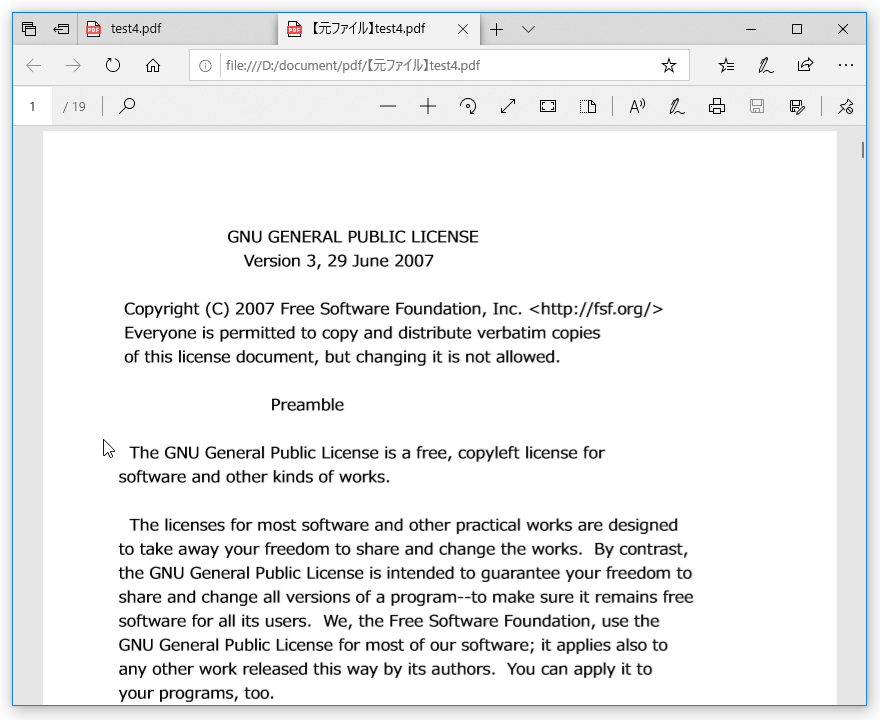Click the "/ 19" page count text
The width and height of the screenshot is (880, 720).
point(75,107)
